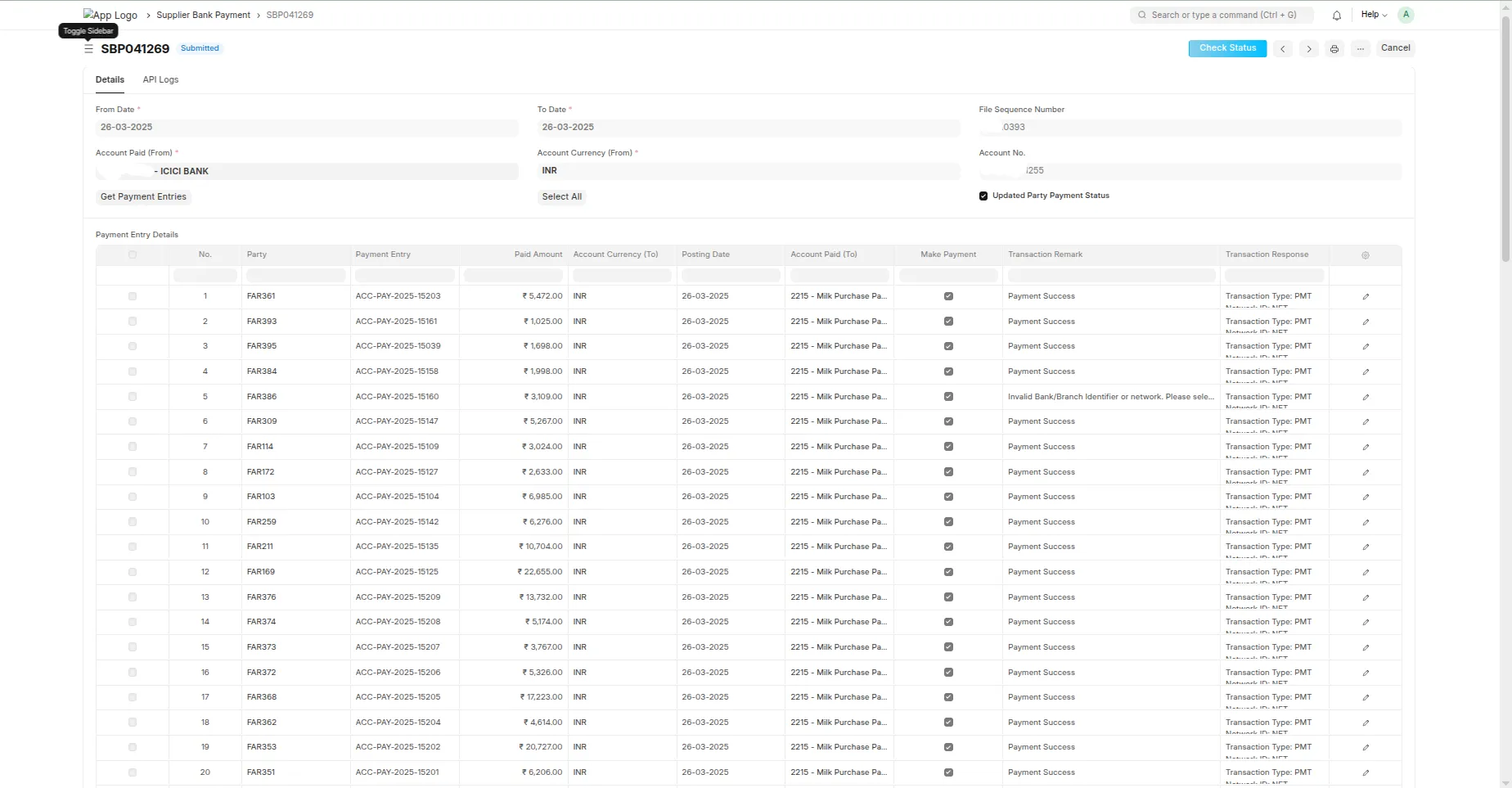Expand the Help dropdown menu
Screen dimensions: 1512x788
1374,15
